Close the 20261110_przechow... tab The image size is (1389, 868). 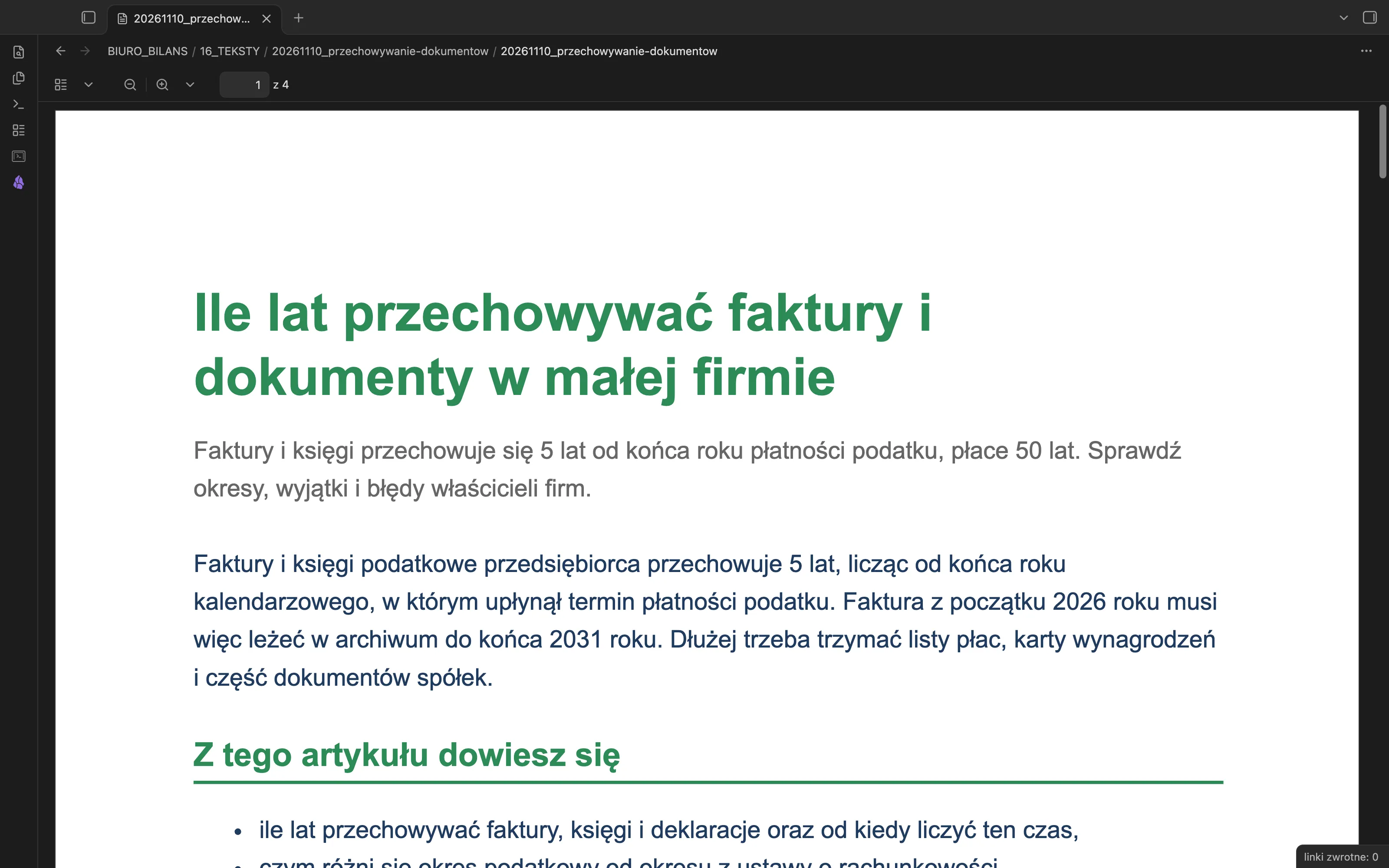coord(267,18)
